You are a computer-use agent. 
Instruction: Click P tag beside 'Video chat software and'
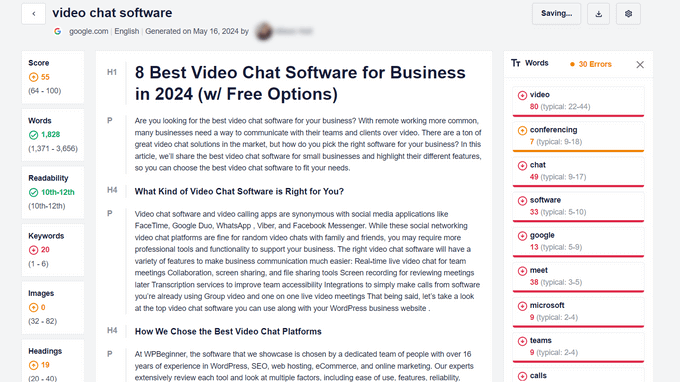coord(110,213)
